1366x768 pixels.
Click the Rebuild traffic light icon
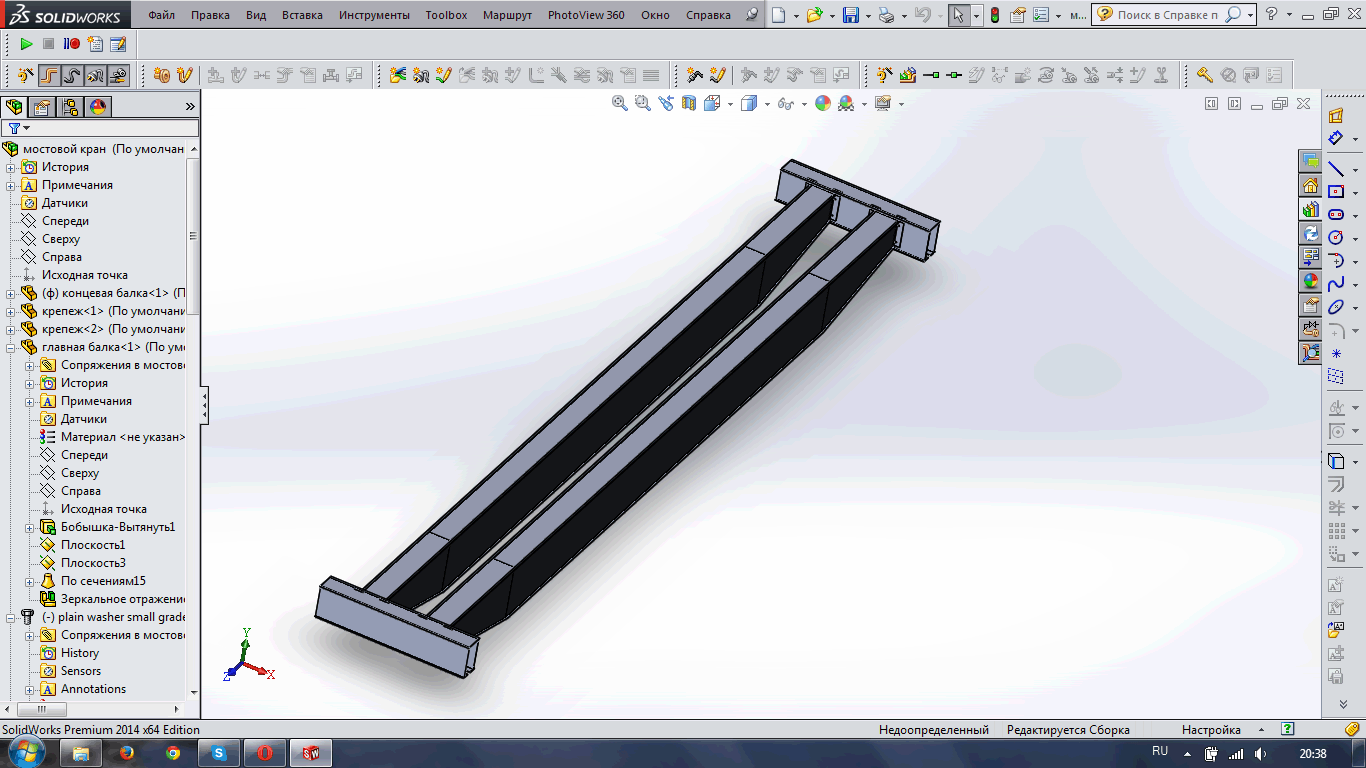pyautogui.click(x=995, y=15)
